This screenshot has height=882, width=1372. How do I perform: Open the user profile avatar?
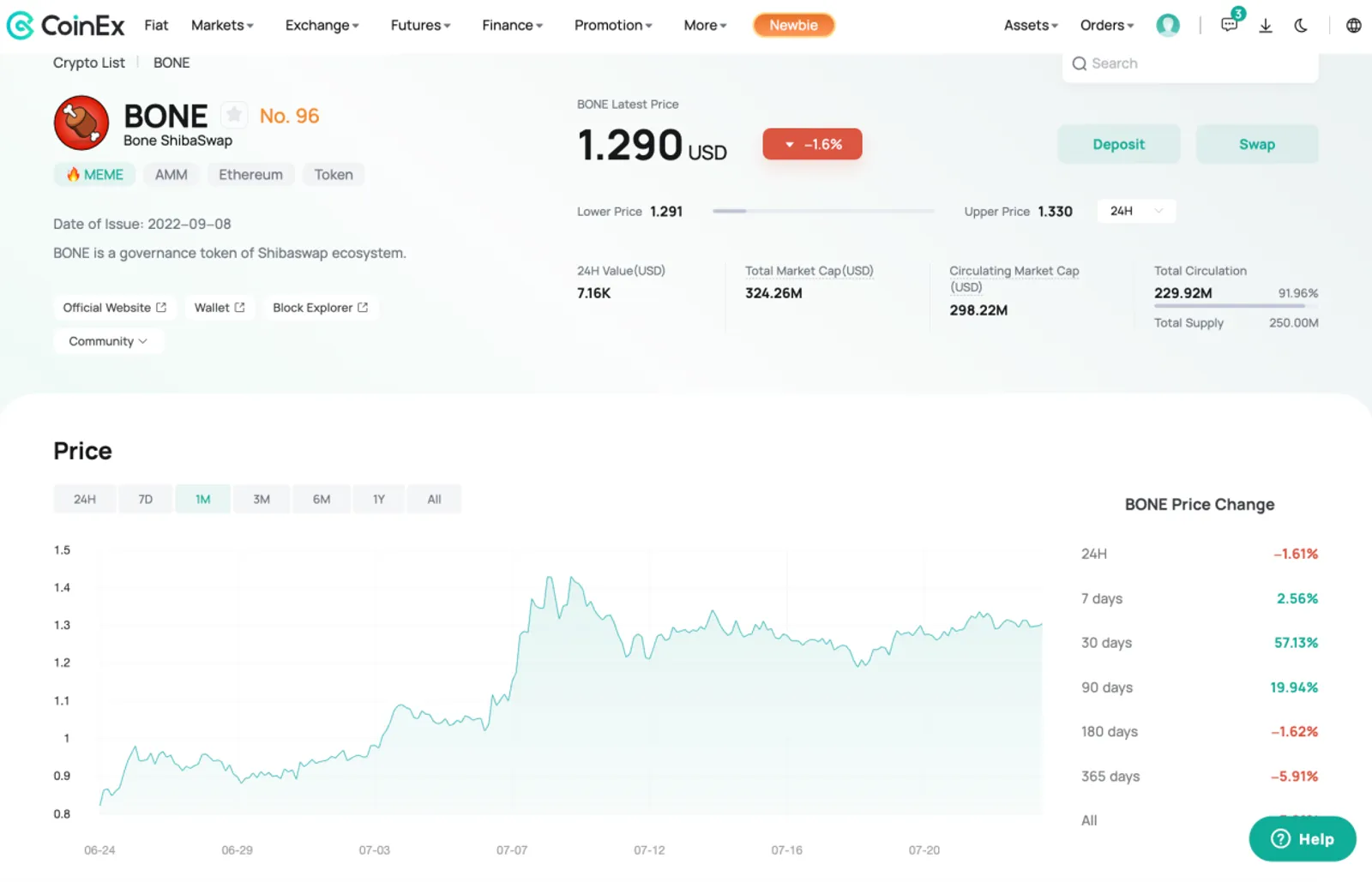coord(1168,26)
